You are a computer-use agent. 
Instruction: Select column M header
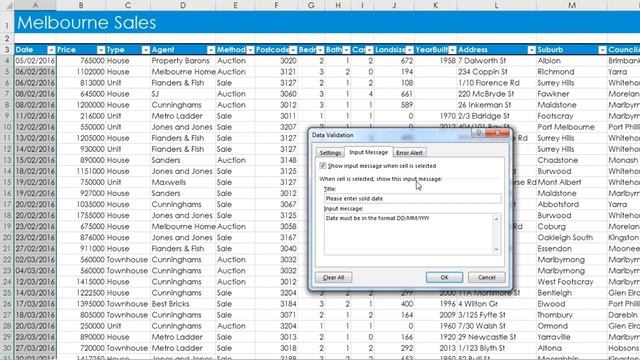point(572,5)
